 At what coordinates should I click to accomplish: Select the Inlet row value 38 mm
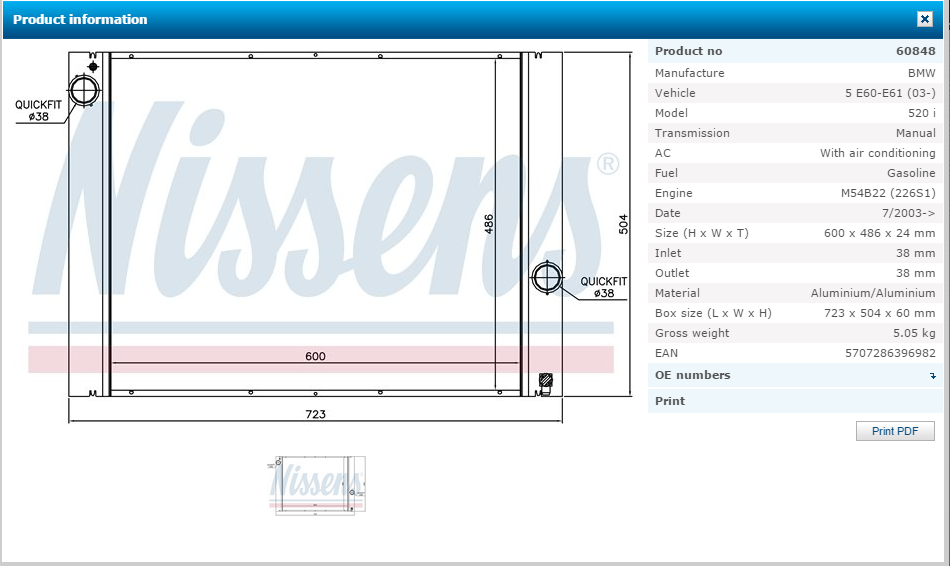(x=915, y=253)
